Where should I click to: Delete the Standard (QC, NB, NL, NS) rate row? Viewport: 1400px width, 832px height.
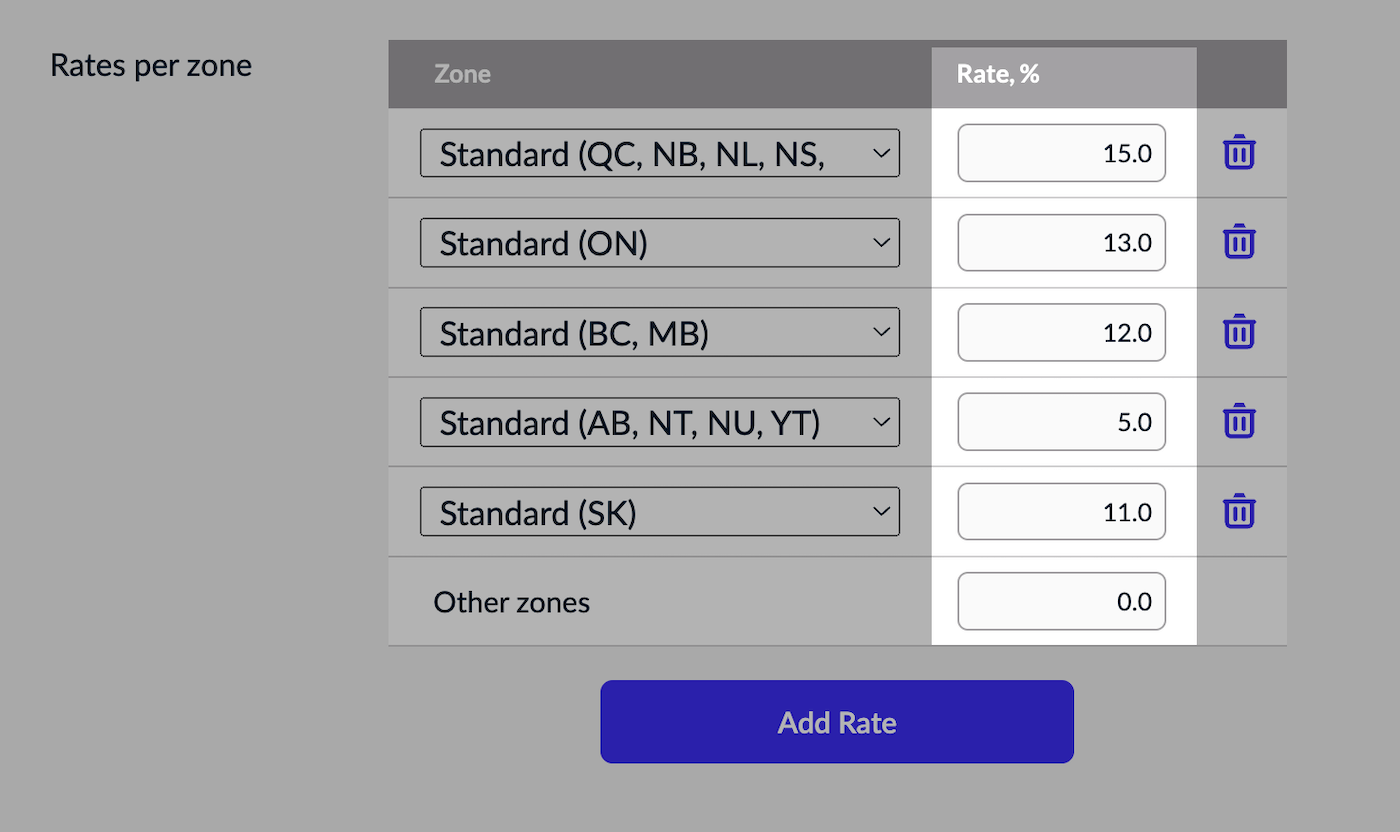(1239, 153)
